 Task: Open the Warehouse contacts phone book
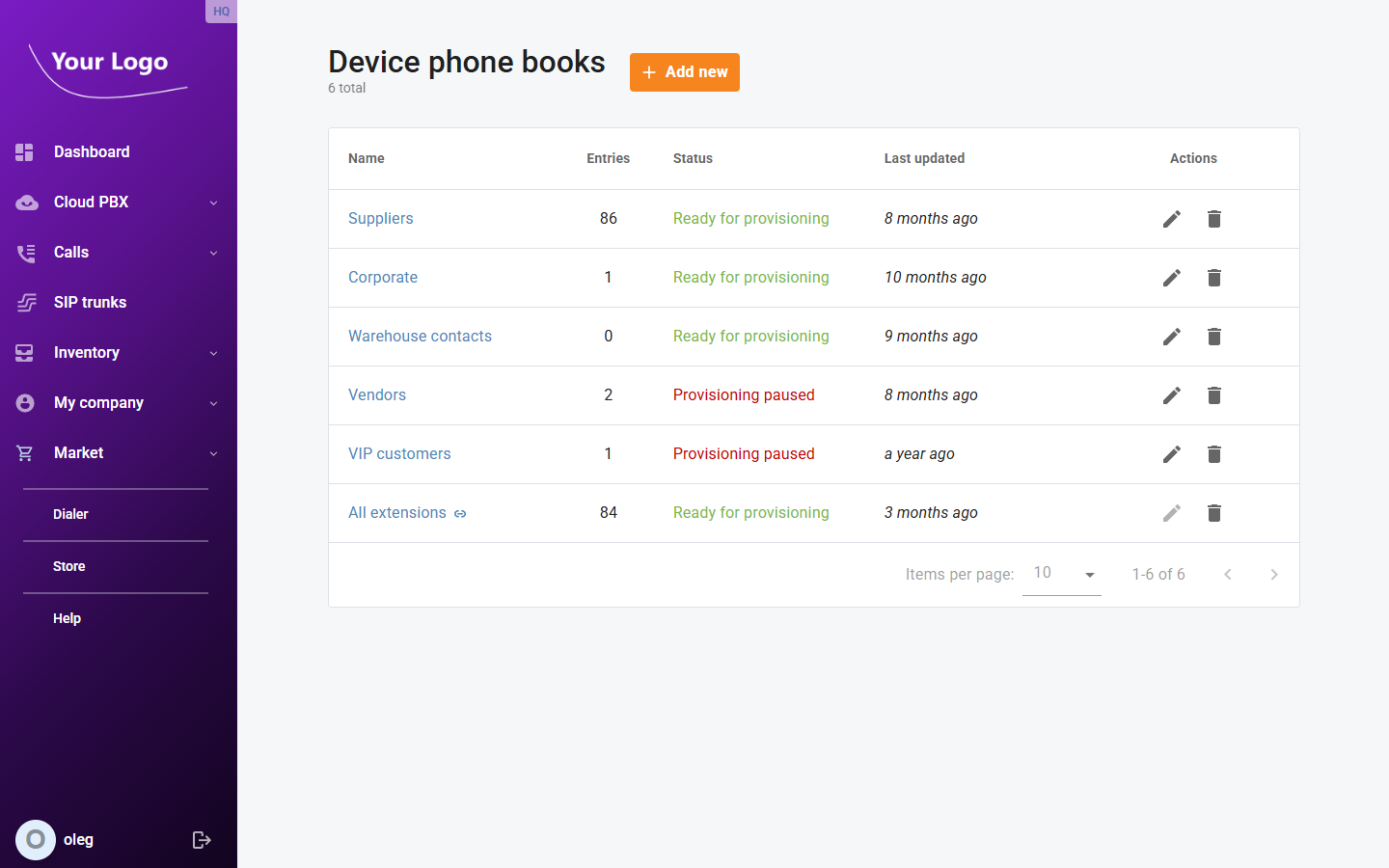pyautogui.click(x=420, y=336)
